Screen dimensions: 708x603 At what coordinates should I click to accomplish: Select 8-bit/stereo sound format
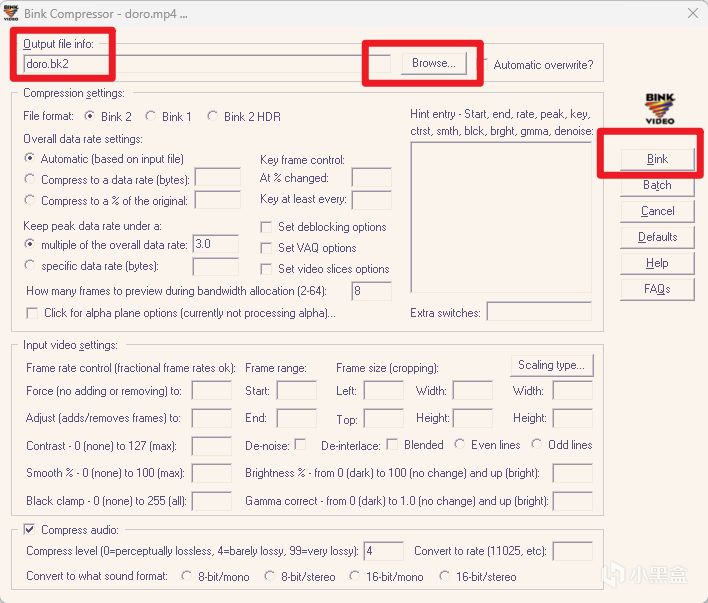(x=269, y=576)
